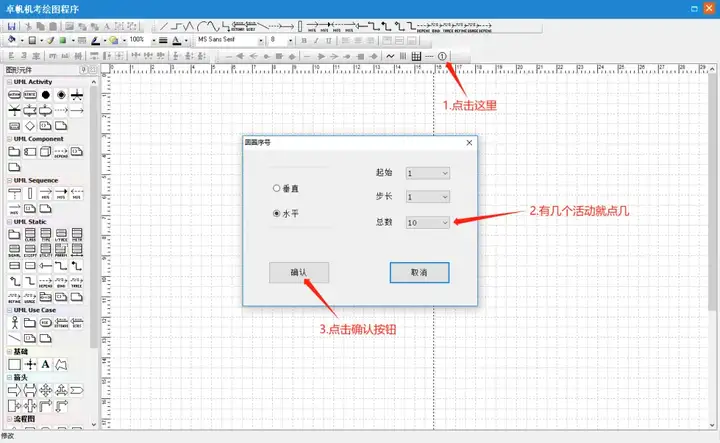The height and width of the screenshot is (443, 720).
Task: Collapse the UML Sequence group
Action: (9, 180)
